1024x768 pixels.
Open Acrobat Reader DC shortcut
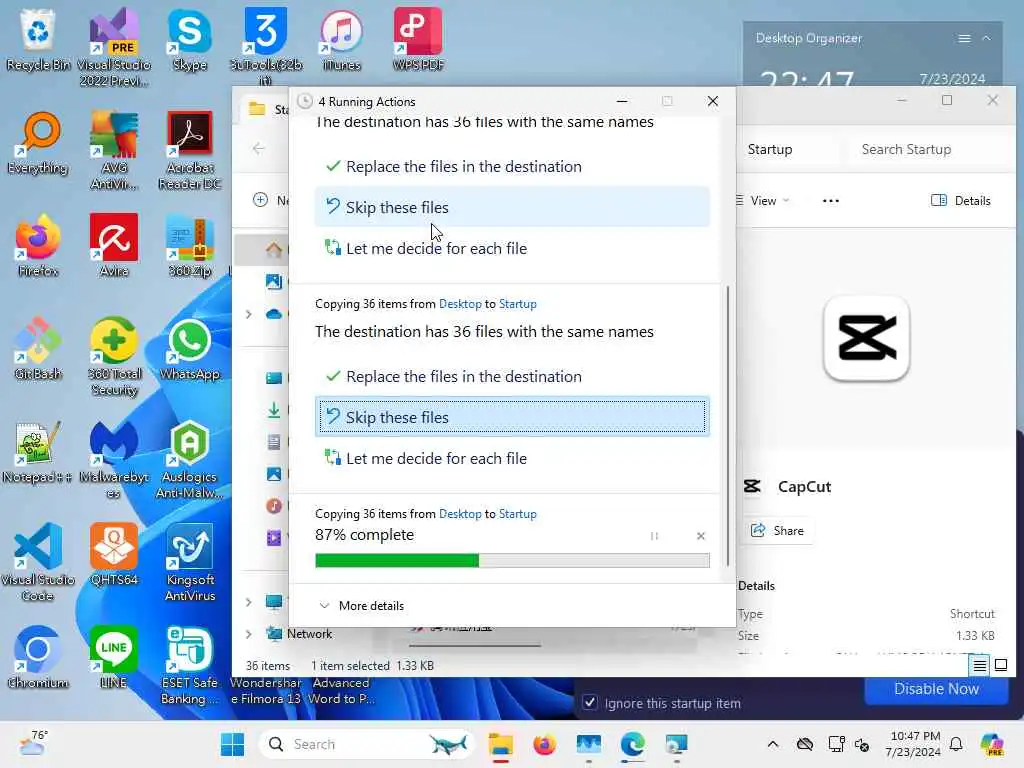click(189, 150)
